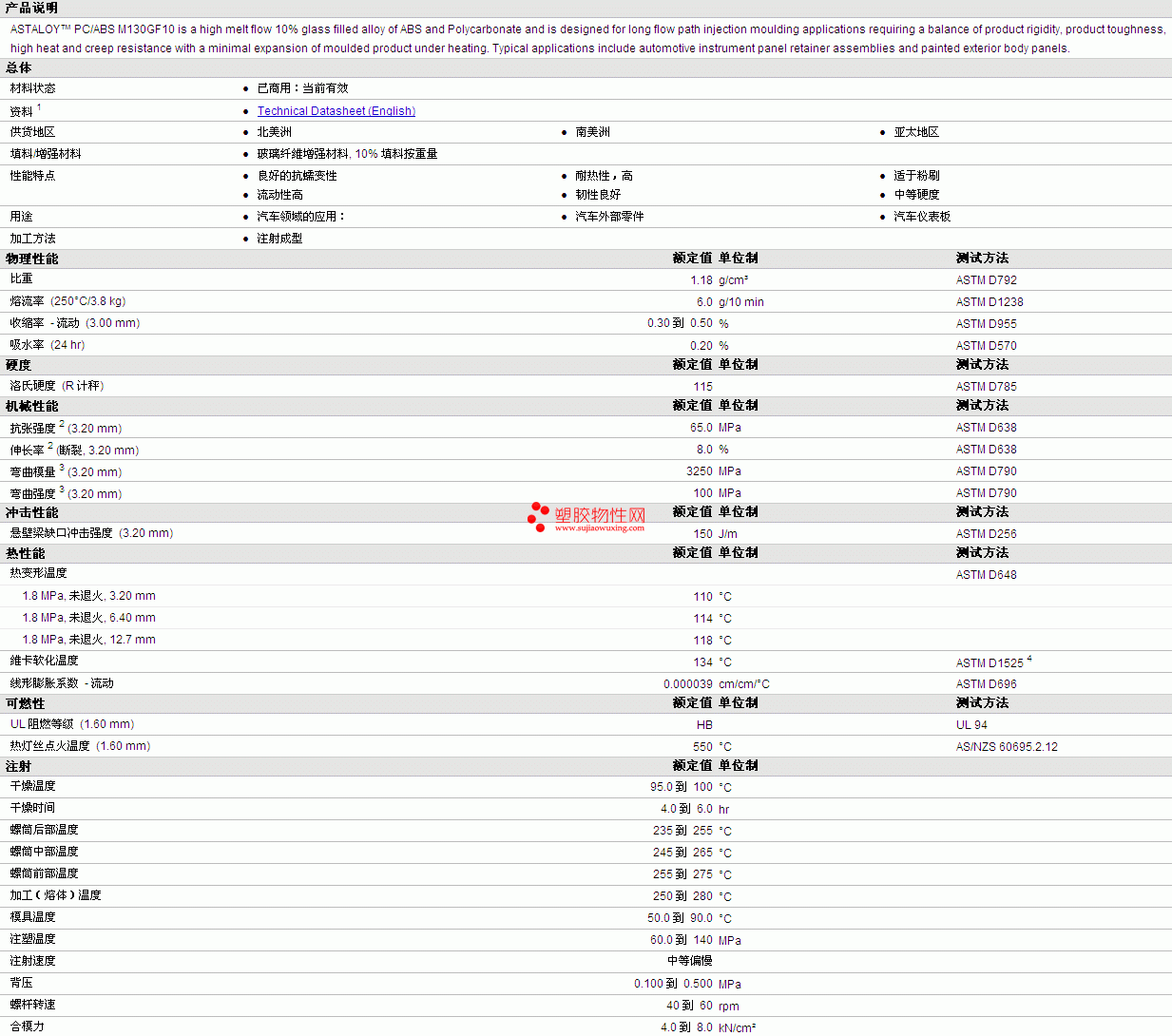1172x1036 pixels.
Task: Click the "材料状态" row label
Action: [33, 88]
